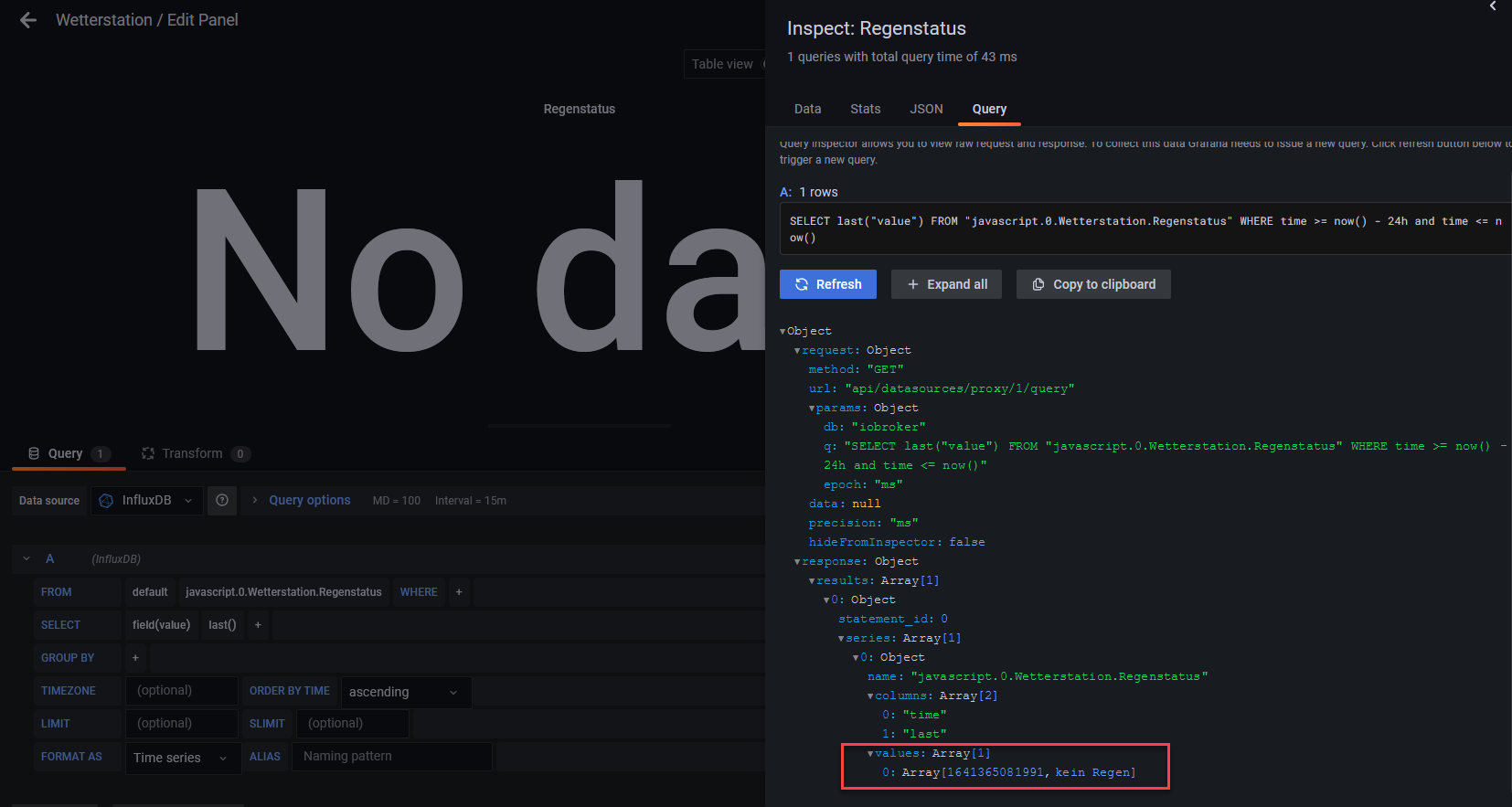Click the last() aggregation segment
This screenshot has height=807, width=1512.
click(222, 625)
